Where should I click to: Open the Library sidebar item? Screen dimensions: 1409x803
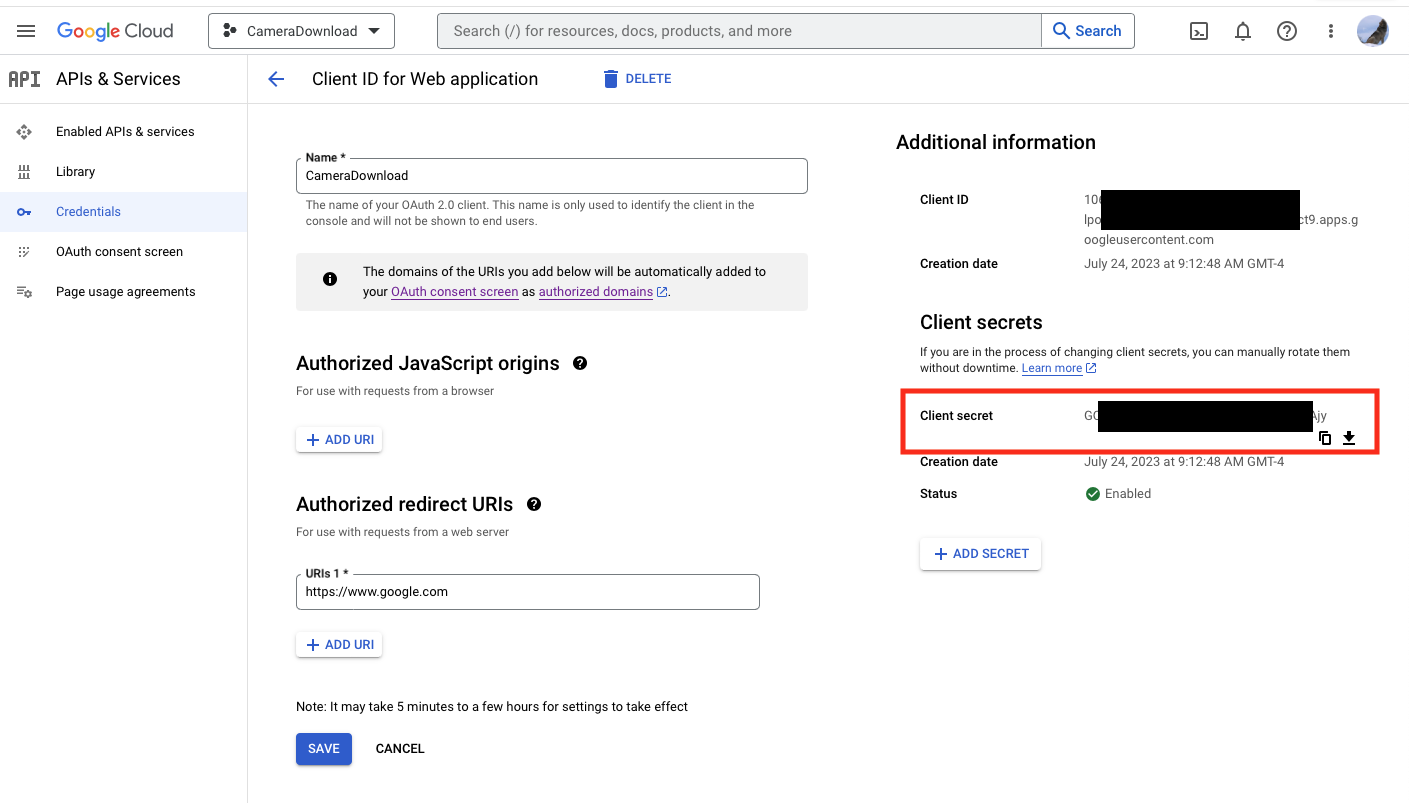(75, 172)
